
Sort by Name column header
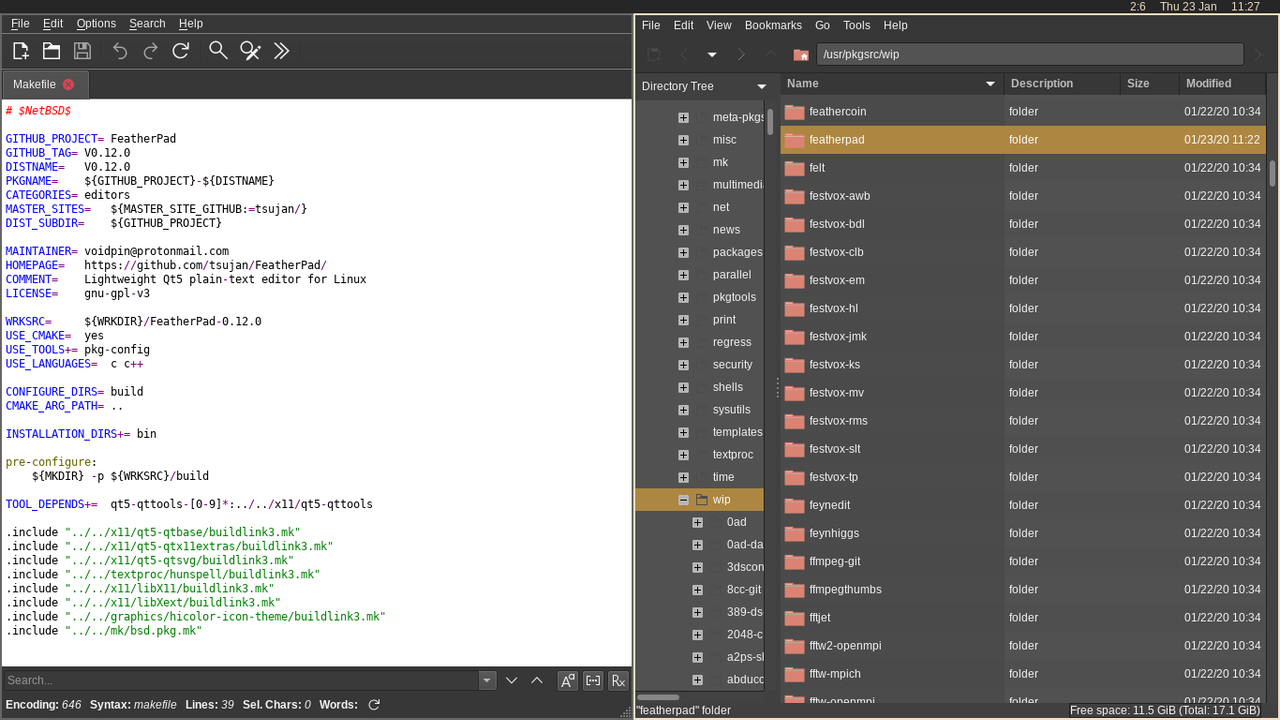point(892,84)
